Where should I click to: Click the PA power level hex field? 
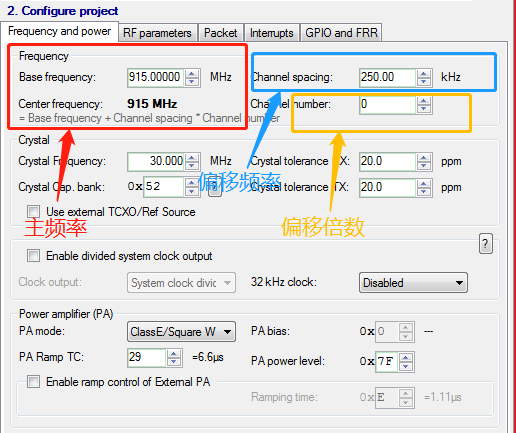pos(387,361)
